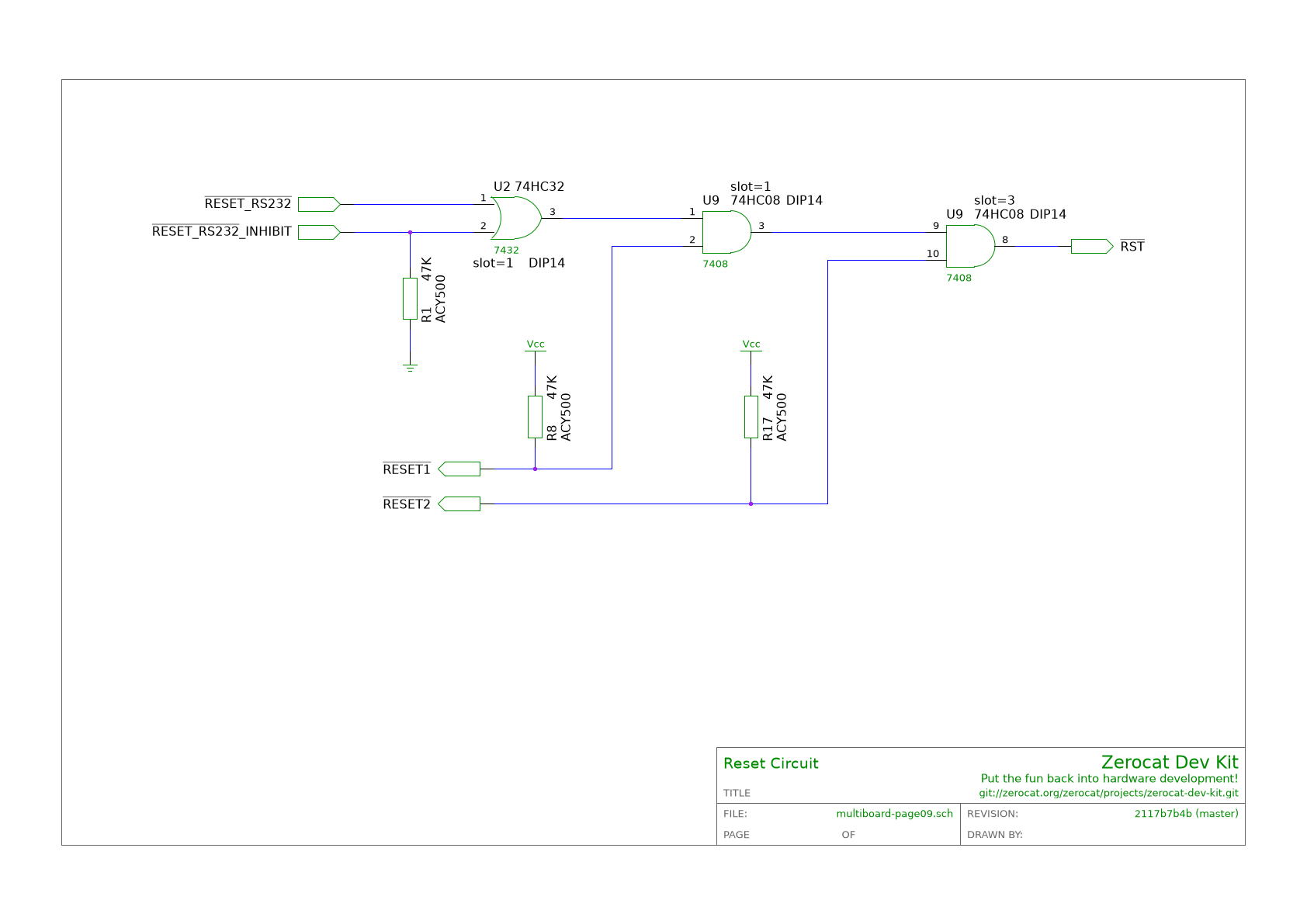The height and width of the screenshot is (924, 1307).
Task: Click the 'Put the fun back' tagline
Action: 1109,778
